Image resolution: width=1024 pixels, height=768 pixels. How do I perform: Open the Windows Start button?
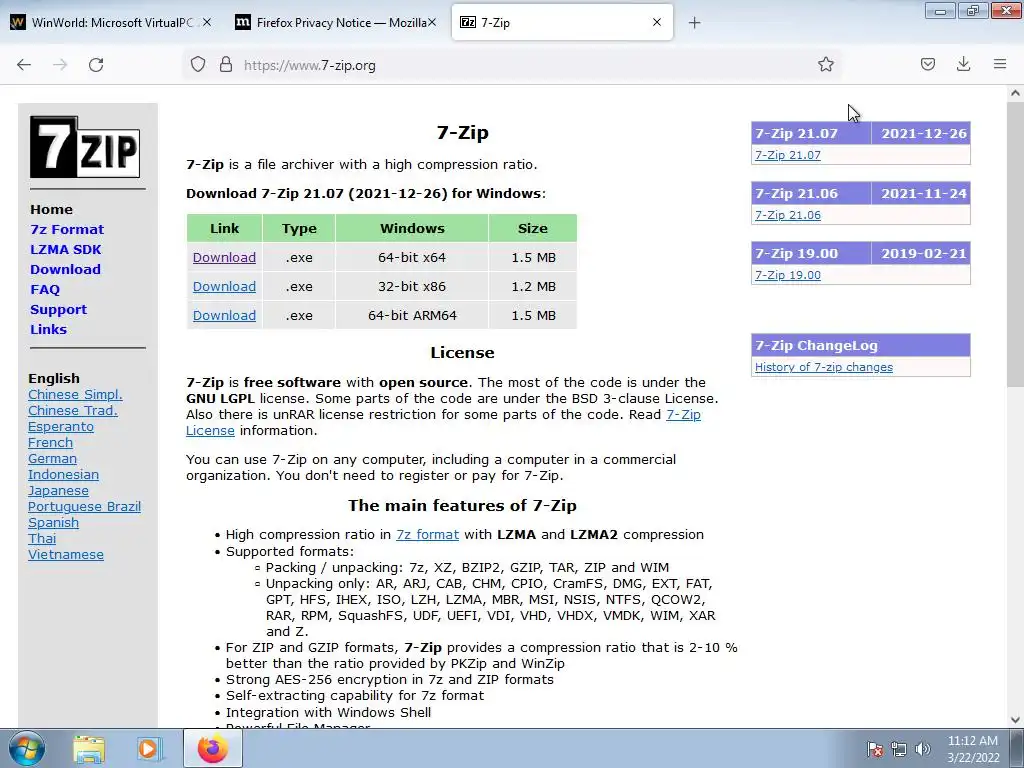[x=27, y=748]
